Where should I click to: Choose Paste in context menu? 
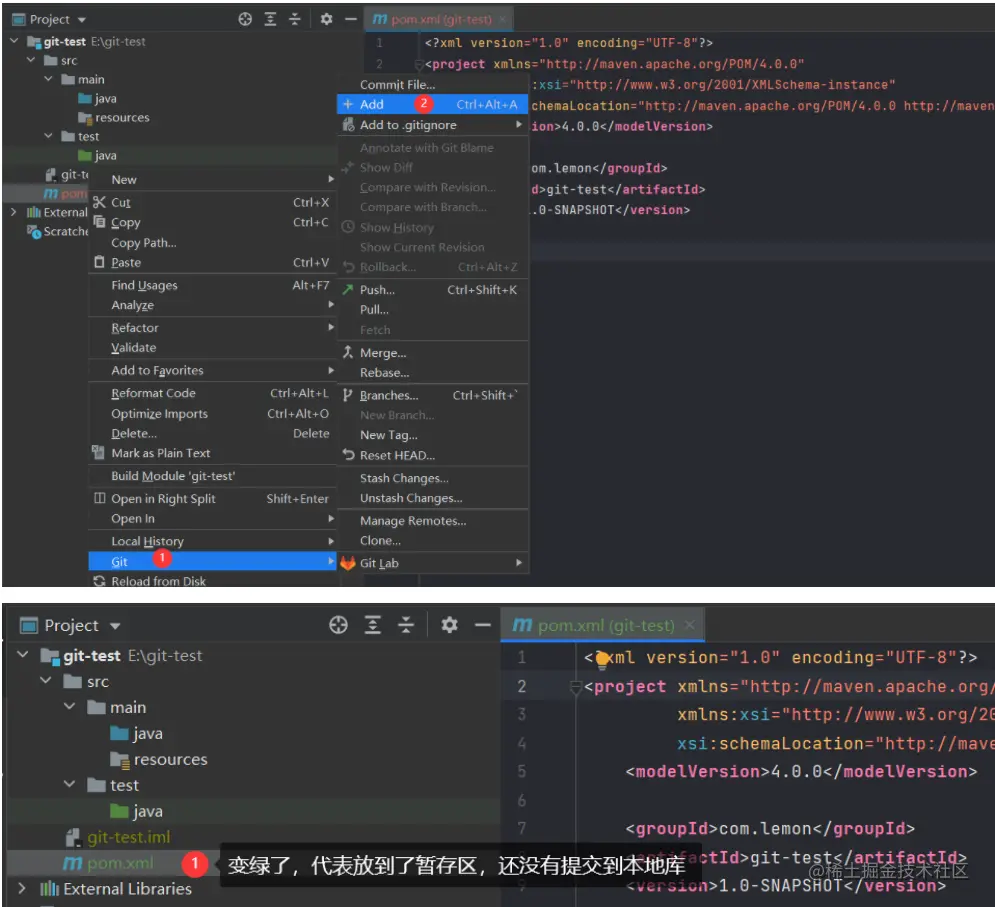point(213,263)
